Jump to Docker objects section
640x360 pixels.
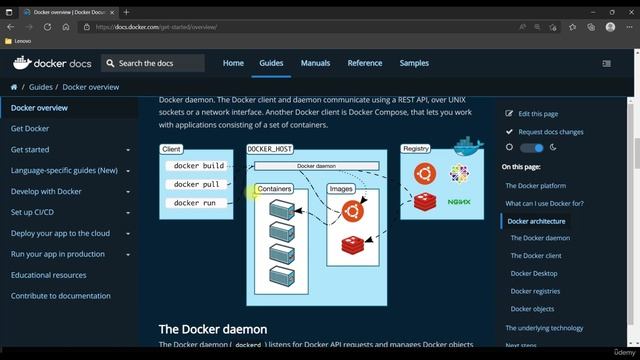[x=532, y=309]
